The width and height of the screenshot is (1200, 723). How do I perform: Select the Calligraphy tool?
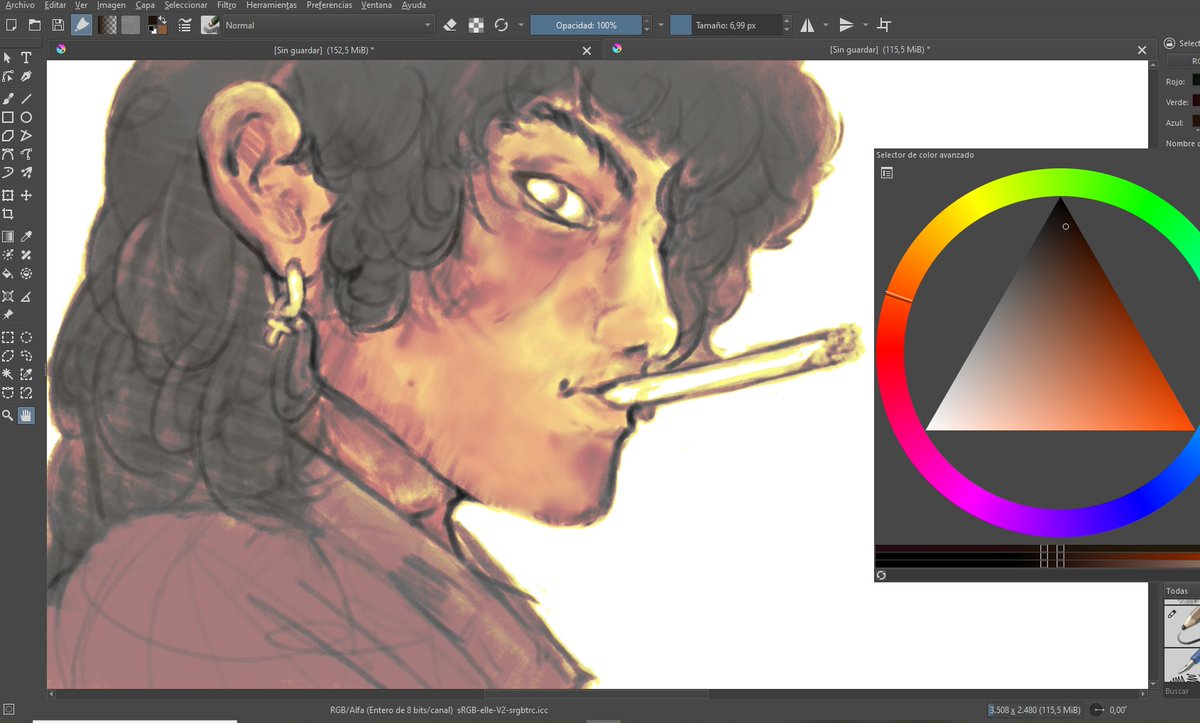27,76
